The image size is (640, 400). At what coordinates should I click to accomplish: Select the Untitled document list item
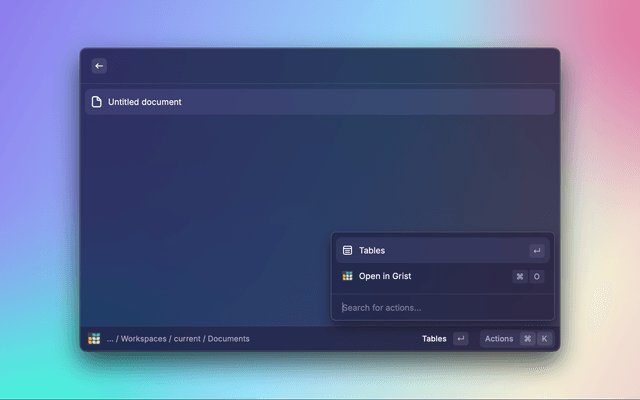tap(320, 102)
